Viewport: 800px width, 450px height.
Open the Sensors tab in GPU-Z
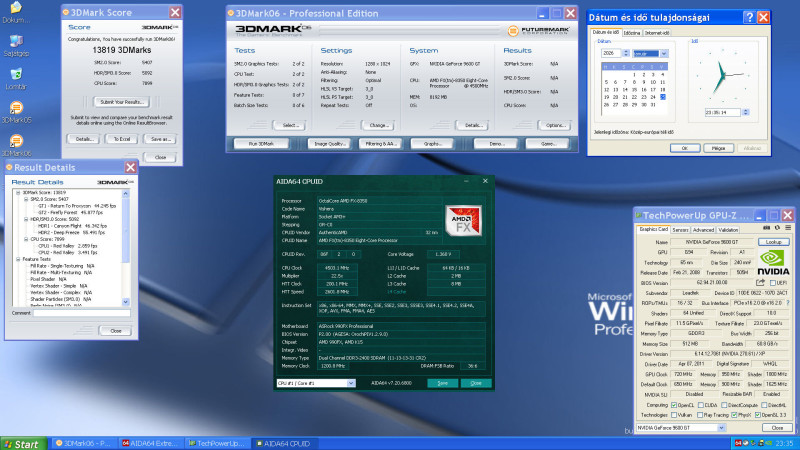pyautogui.click(x=680, y=230)
